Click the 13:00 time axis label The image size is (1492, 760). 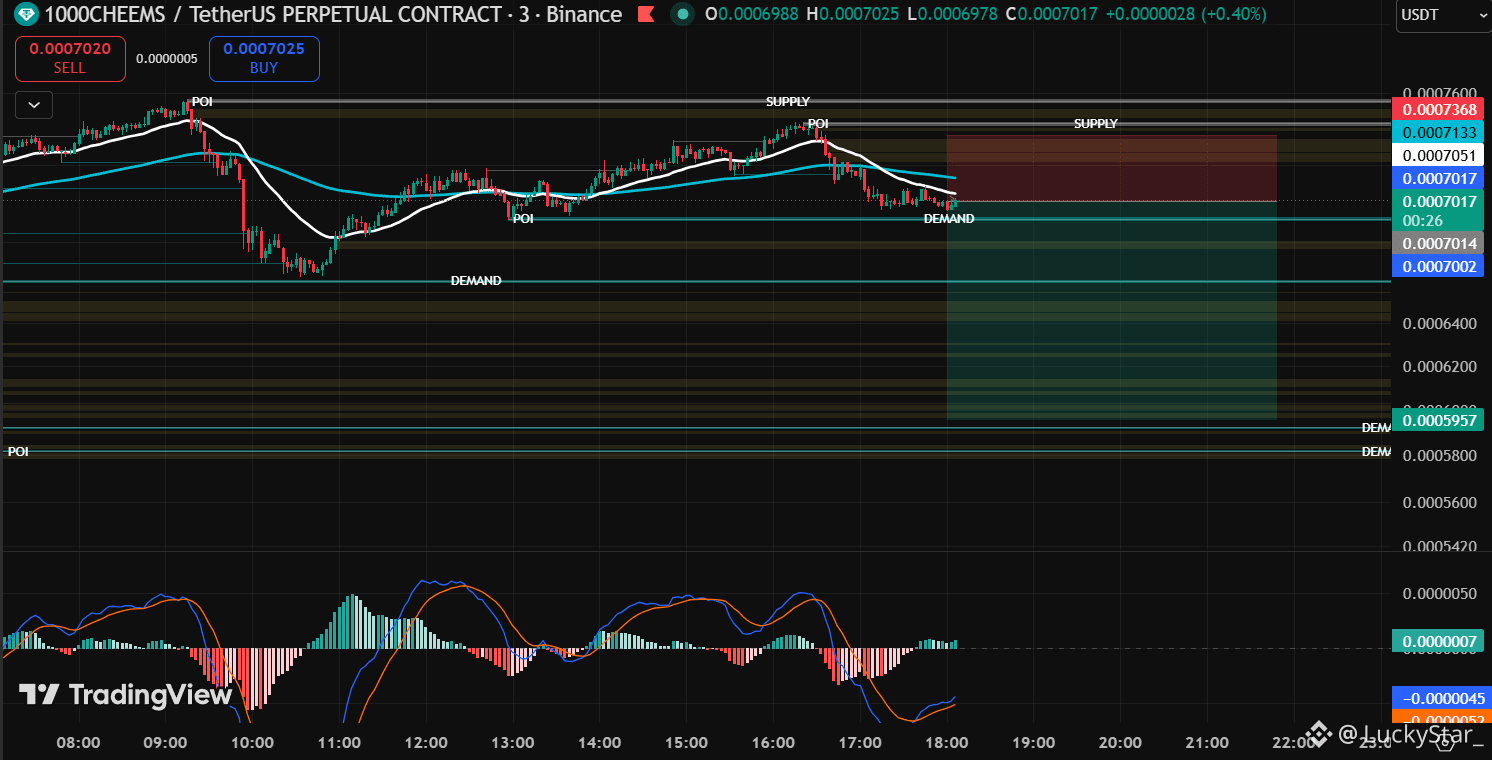point(513,742)
